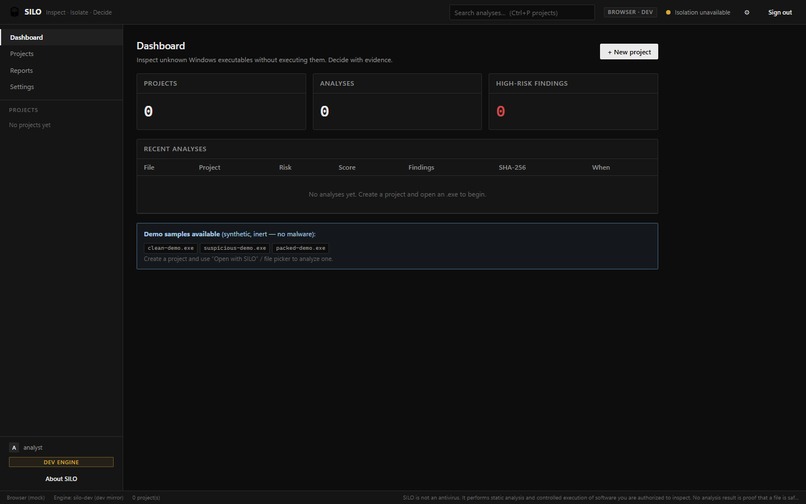Click 'Engine: silo-dev' in status bar
The height and width of the screenshot is (504, 806).
[x=88, y=498]
